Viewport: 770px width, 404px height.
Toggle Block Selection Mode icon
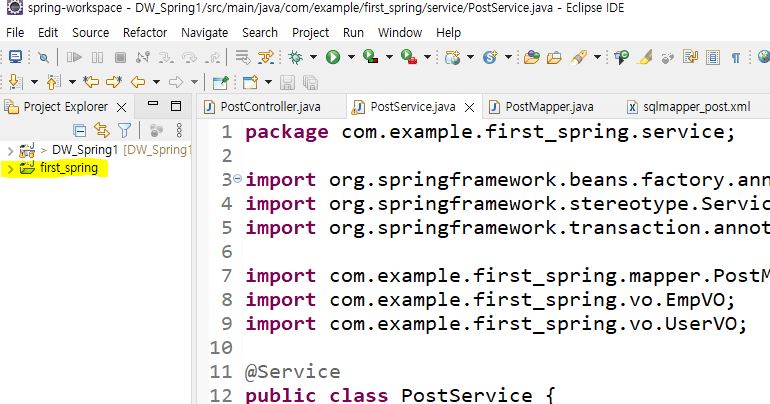coord(713,57)
